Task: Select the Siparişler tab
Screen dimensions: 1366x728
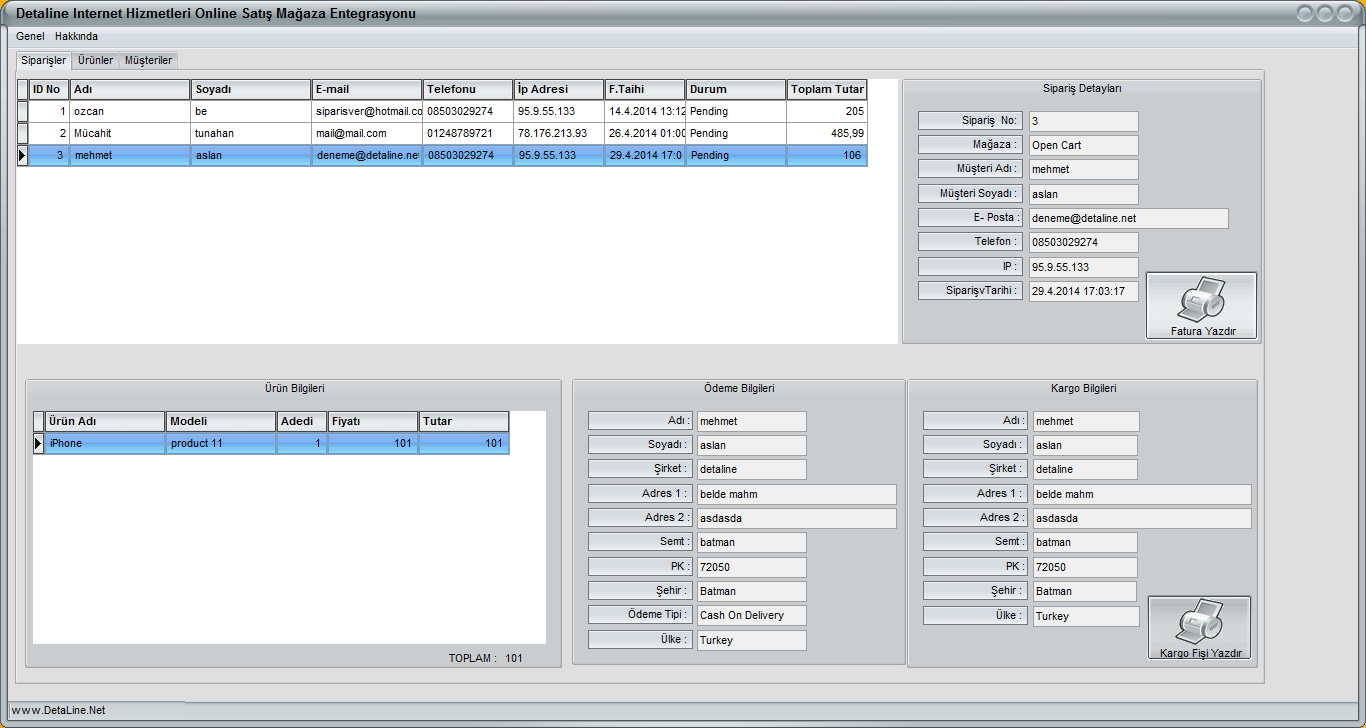Action: [44, 60]
